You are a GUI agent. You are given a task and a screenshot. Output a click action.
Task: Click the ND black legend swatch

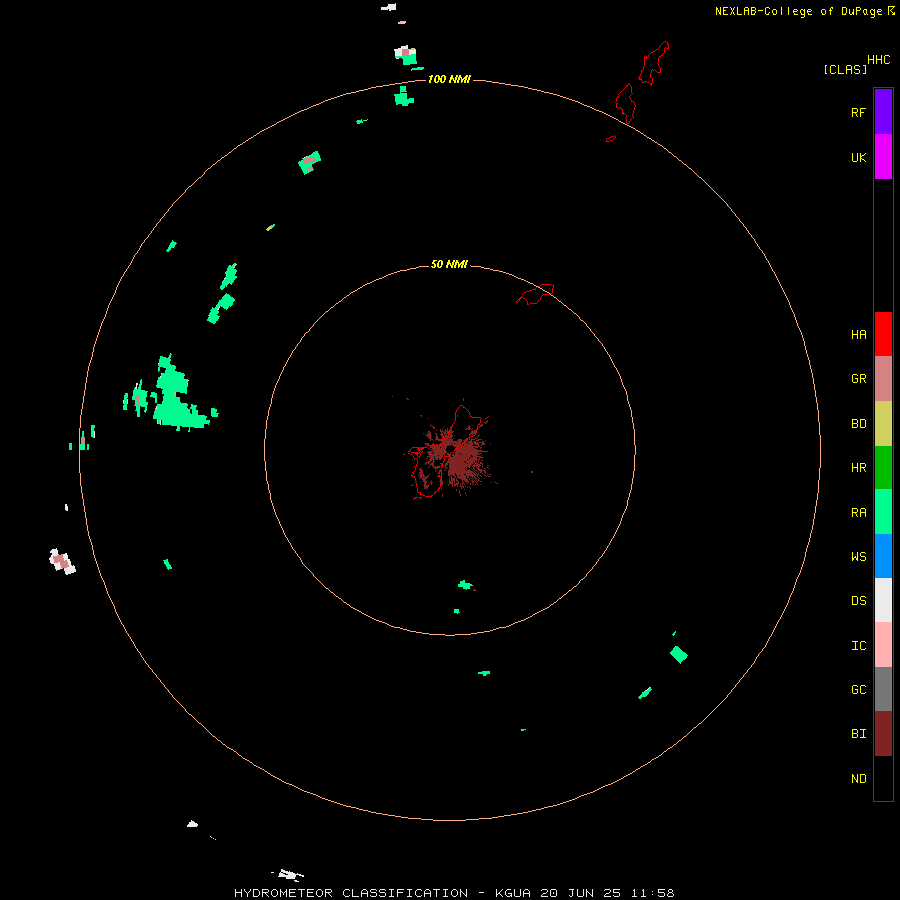click(x=883, y=778)
